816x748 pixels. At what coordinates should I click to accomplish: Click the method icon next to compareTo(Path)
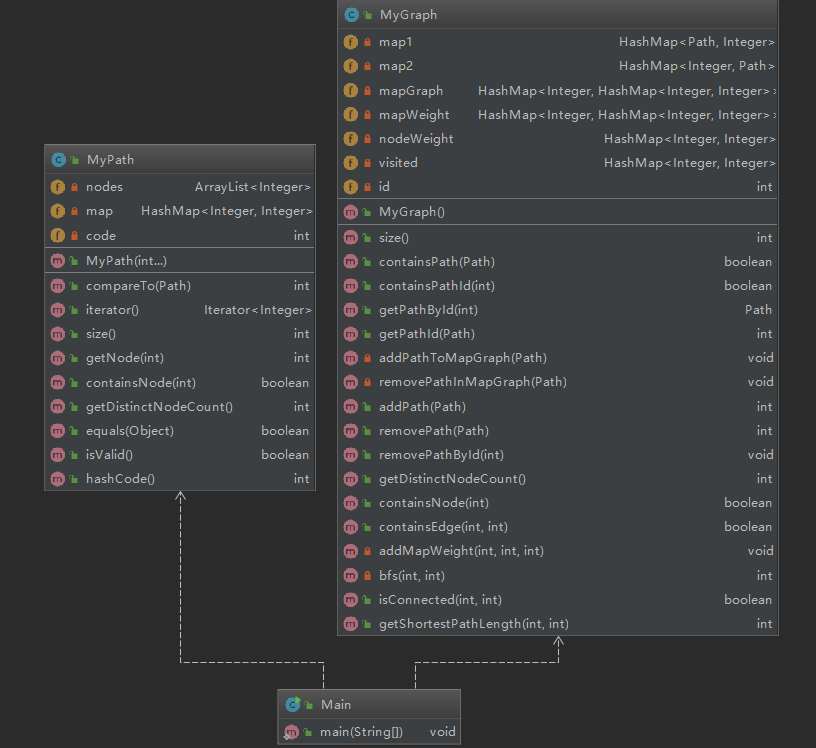coord(58,286)
